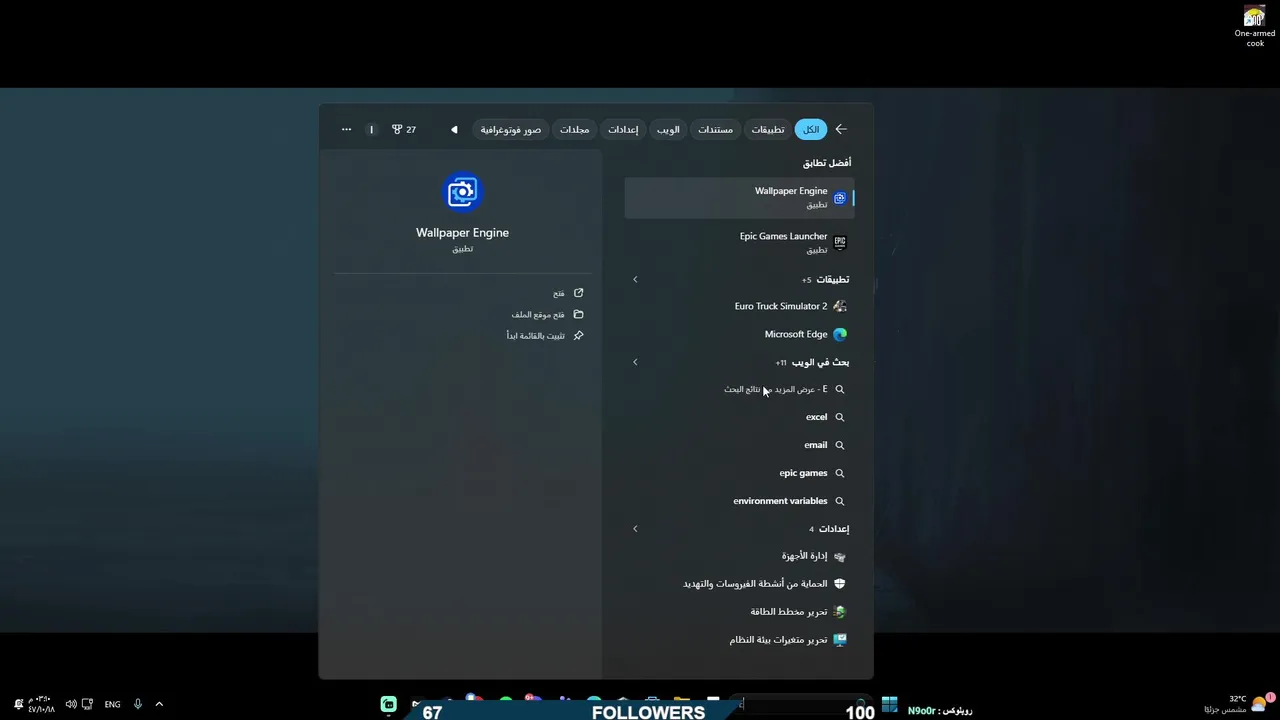This screenshot has width=1280, height=720.
Task: Launch Euro Truck Simulator 2 from results
Action: click(x=740, y=306)
